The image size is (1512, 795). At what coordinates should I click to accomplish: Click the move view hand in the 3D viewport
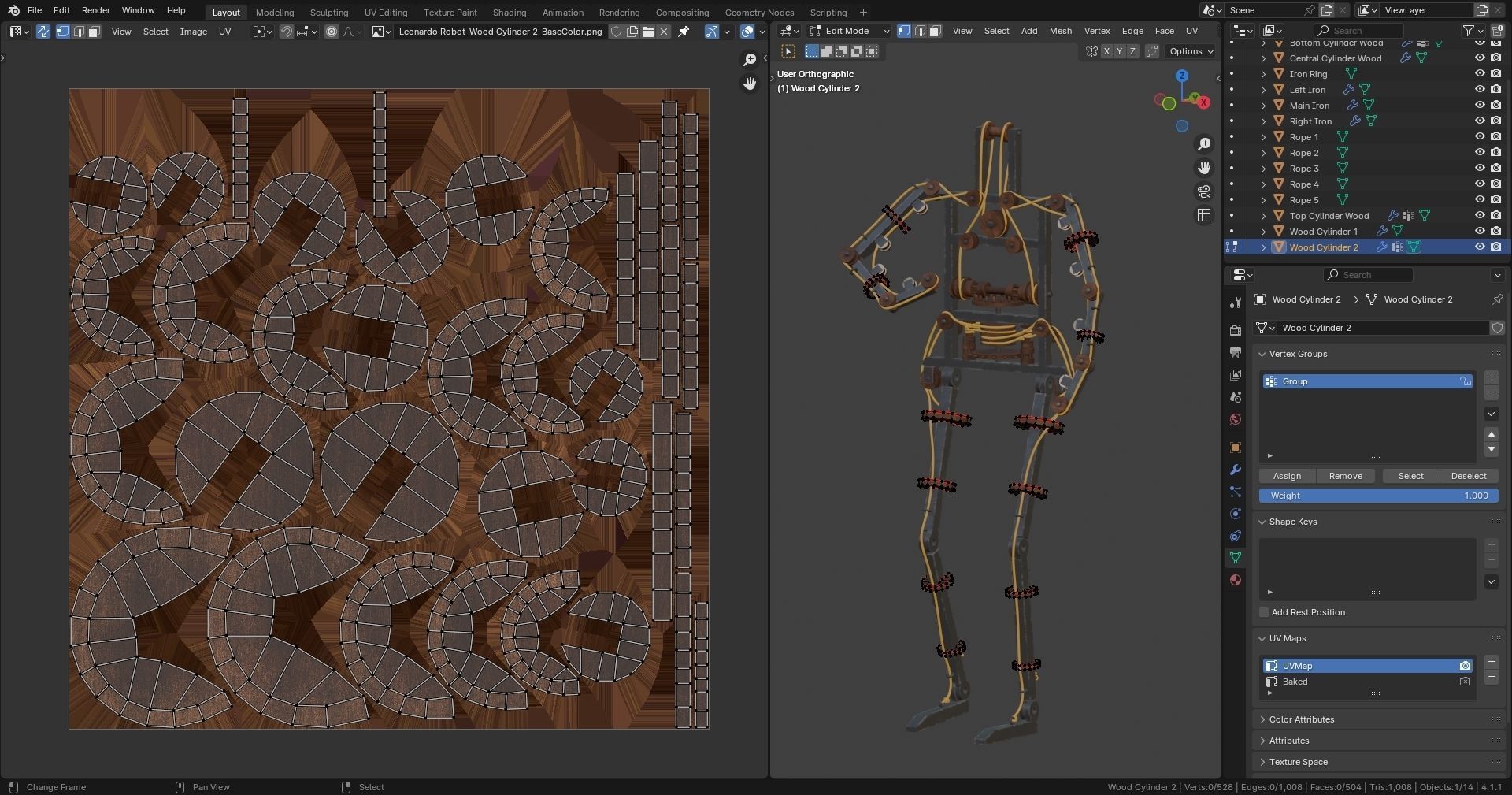pyautogui.click(x=1203, y=168)
